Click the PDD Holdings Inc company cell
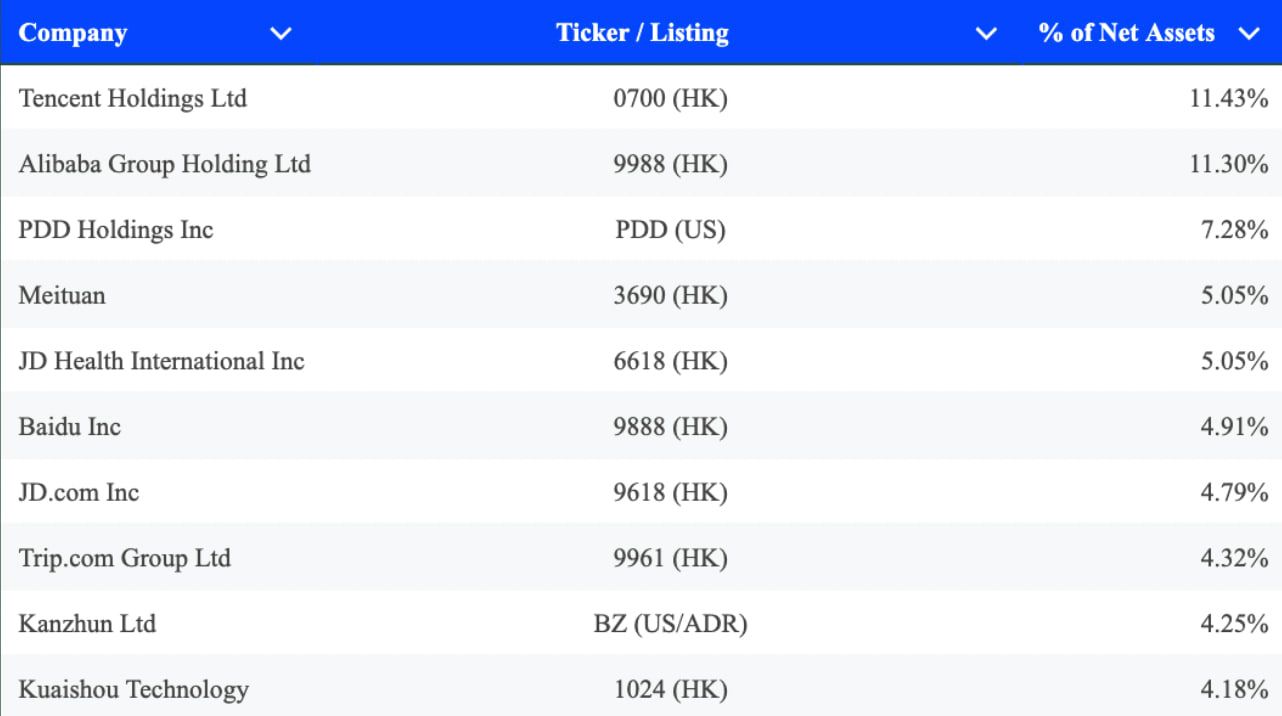The width and height of the screenshot is (1282, 716). tap(116, 230)
